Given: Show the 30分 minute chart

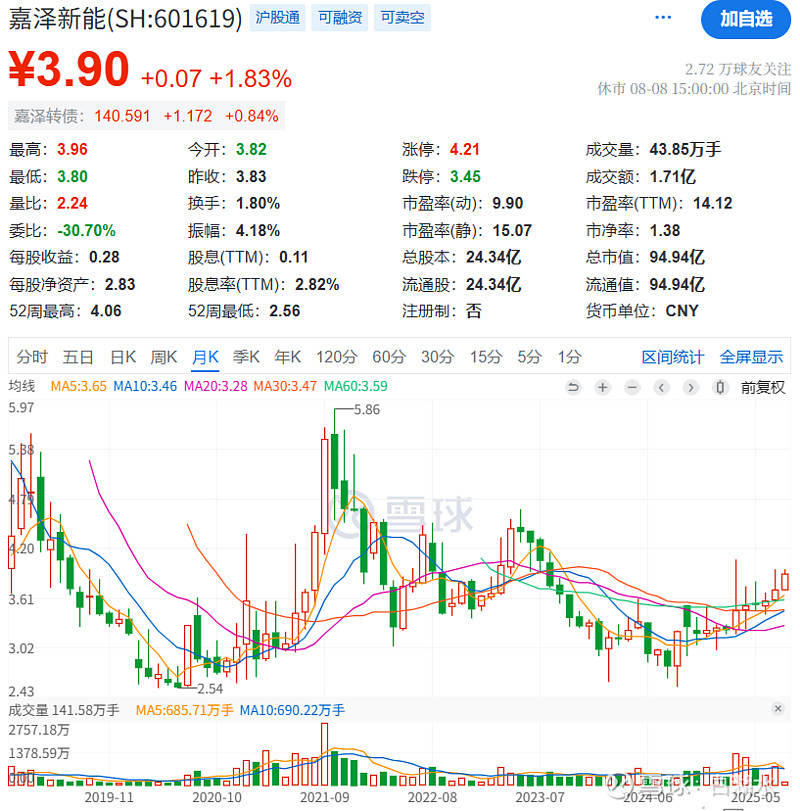Looking at the screenshot, I should coord(437,357).
